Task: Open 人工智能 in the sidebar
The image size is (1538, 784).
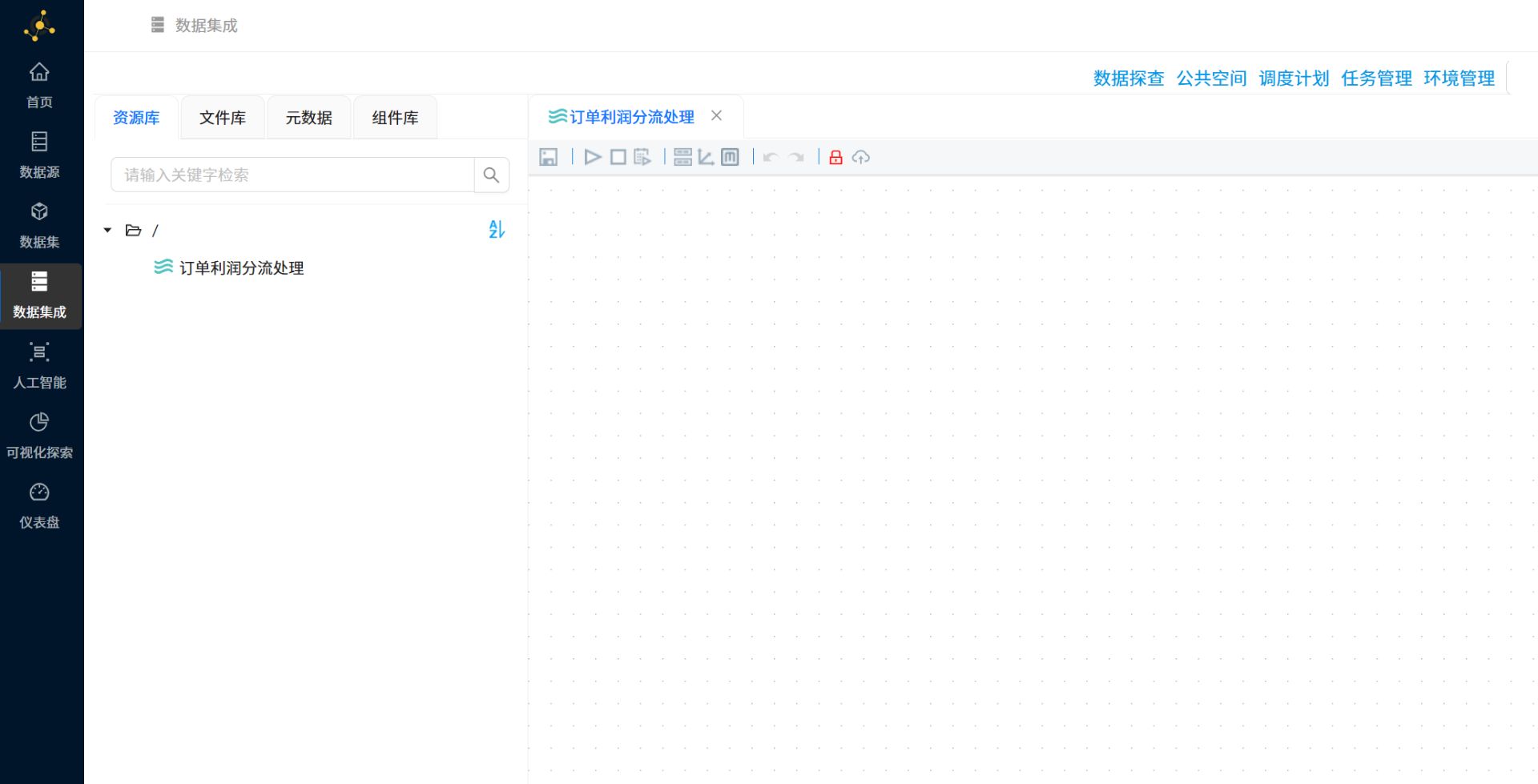Action: click(x=39, y=366)
